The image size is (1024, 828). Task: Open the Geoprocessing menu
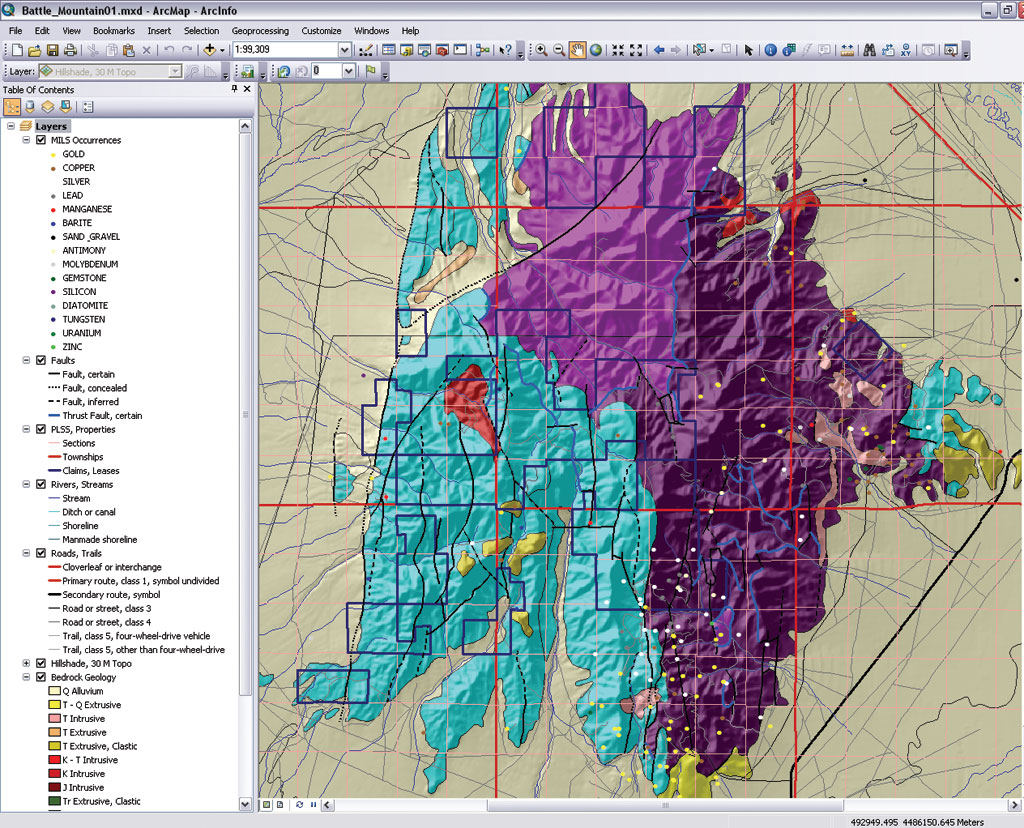pos(260,31)
